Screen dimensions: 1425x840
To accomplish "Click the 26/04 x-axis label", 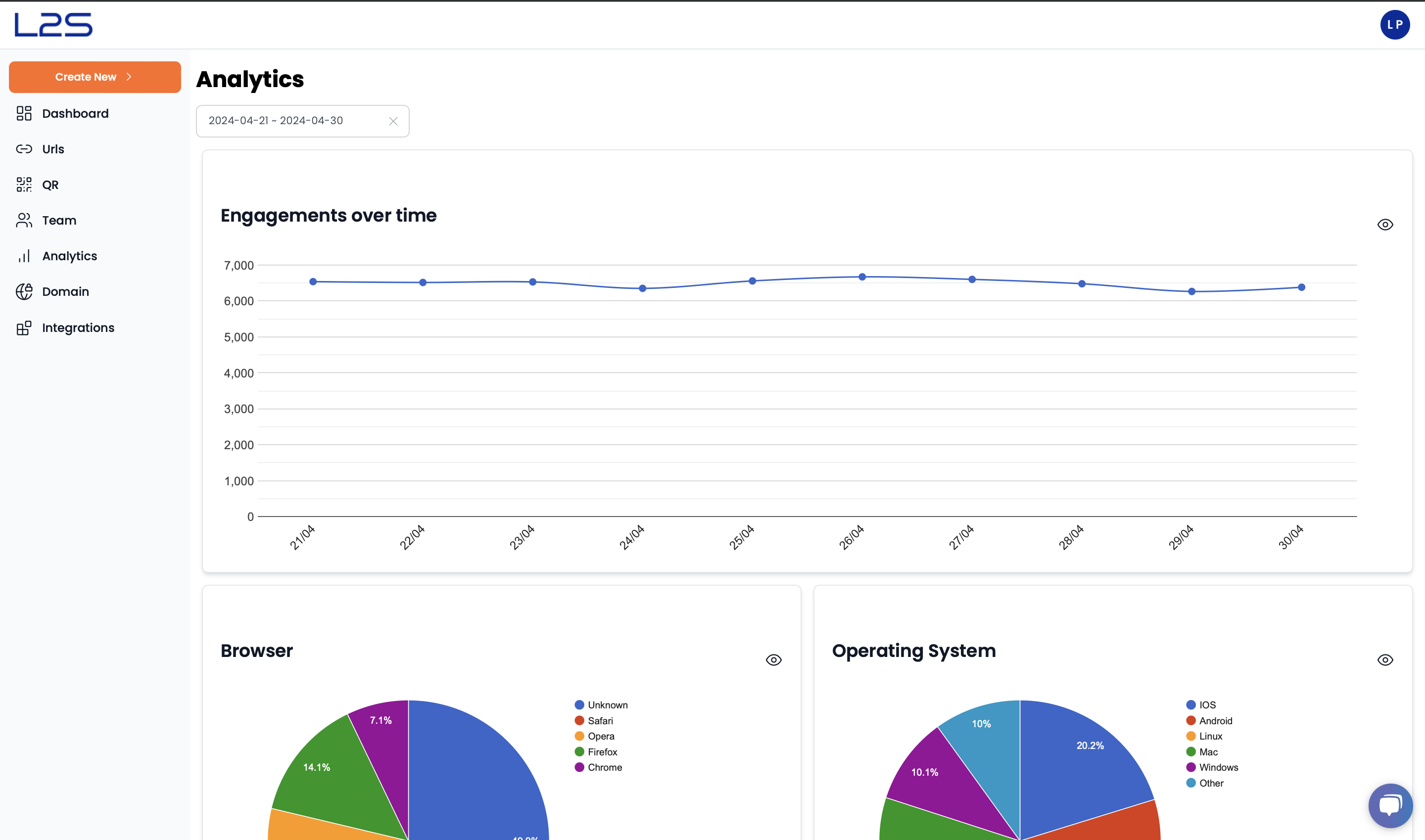I will pyautogui.click(x=851, y=537).
